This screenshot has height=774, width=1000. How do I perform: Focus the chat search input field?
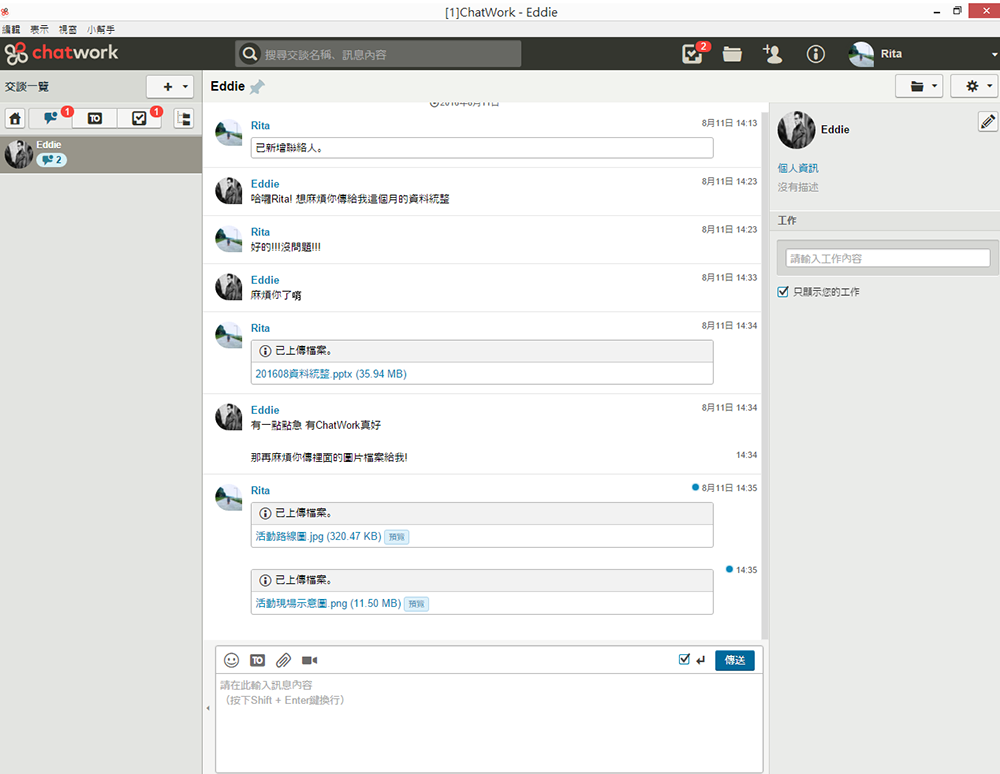tap(389, 54)
